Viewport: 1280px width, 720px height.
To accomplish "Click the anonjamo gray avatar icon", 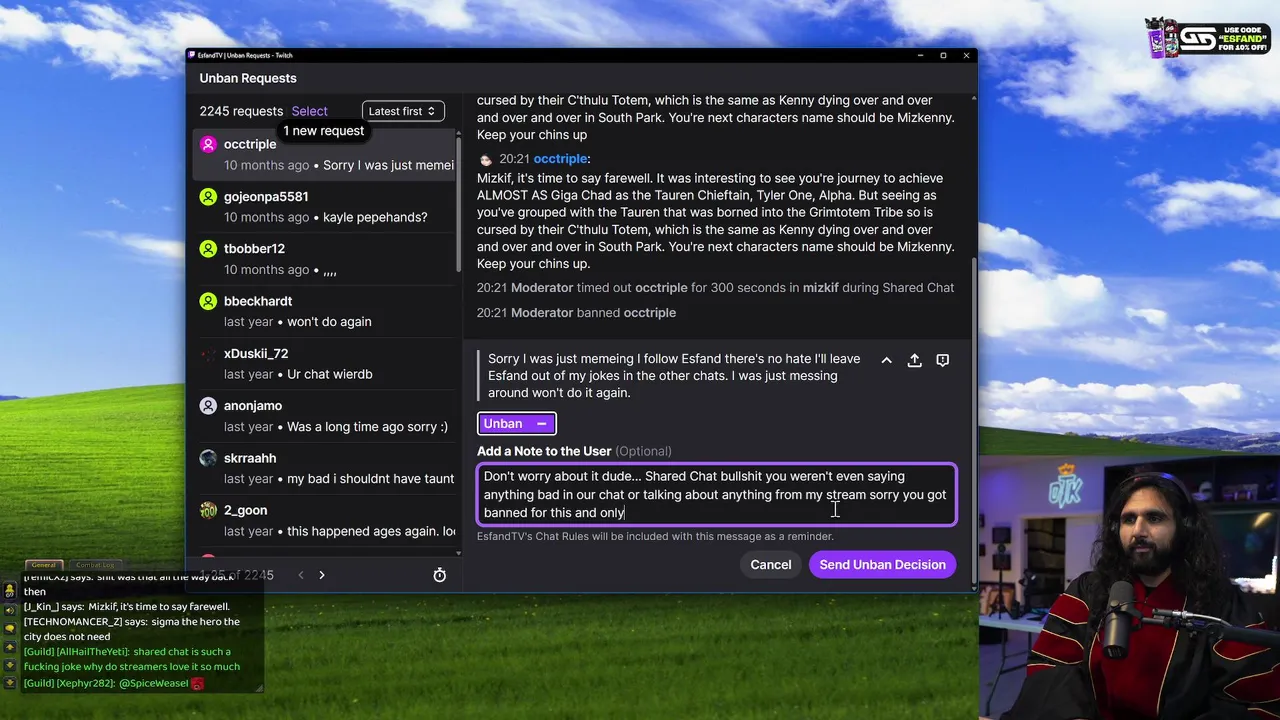I will (x=208, y=406).
